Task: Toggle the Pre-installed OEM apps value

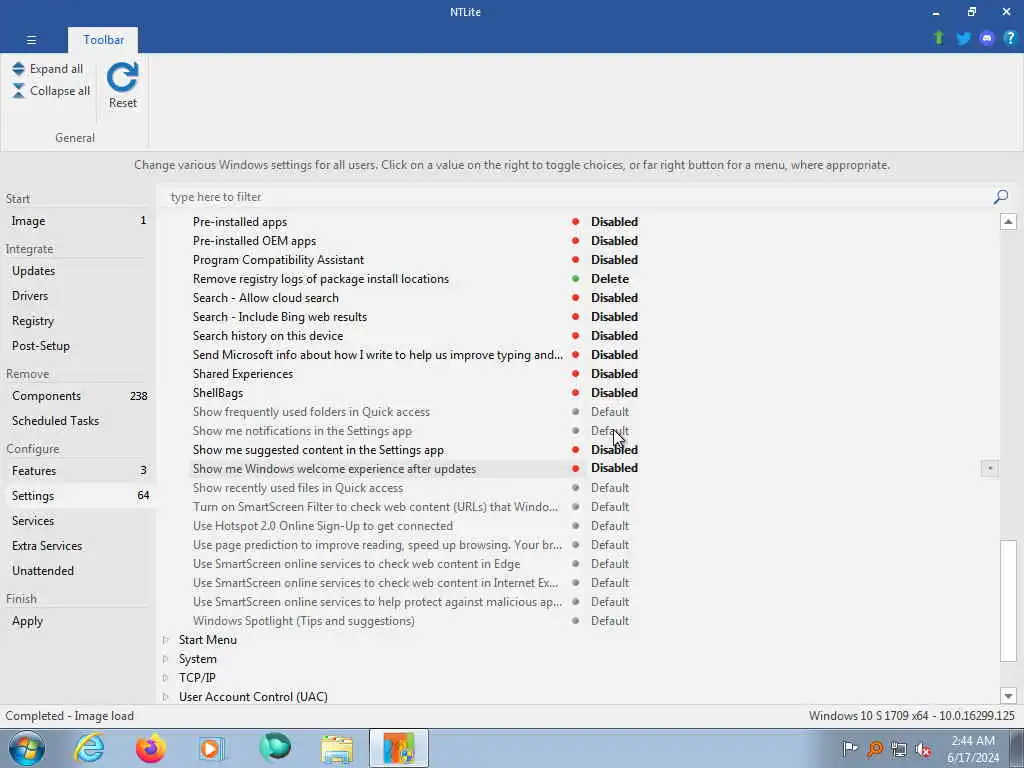Action: pos(614,241)
